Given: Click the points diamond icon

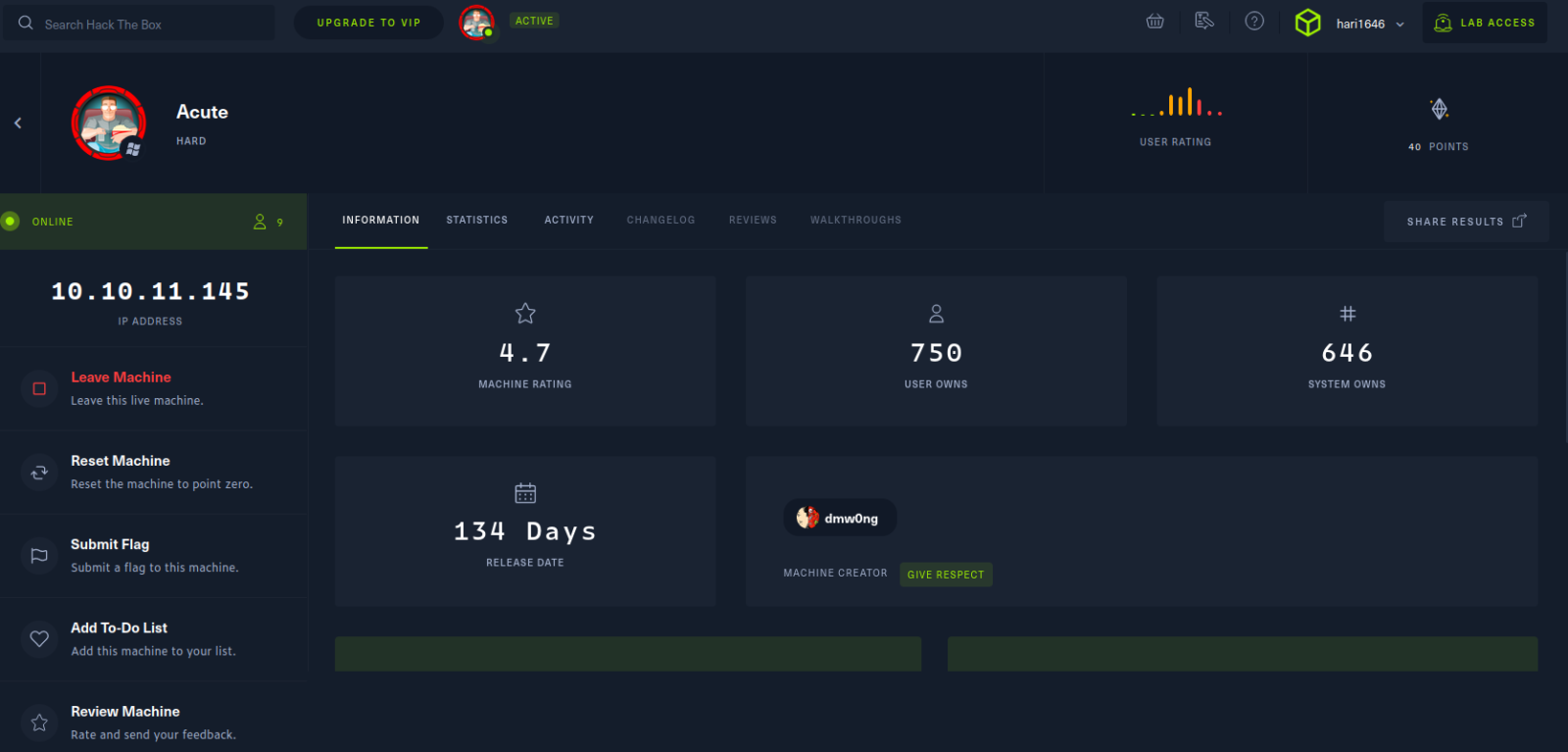Looking at the screenshot, I should (1439, 109).
